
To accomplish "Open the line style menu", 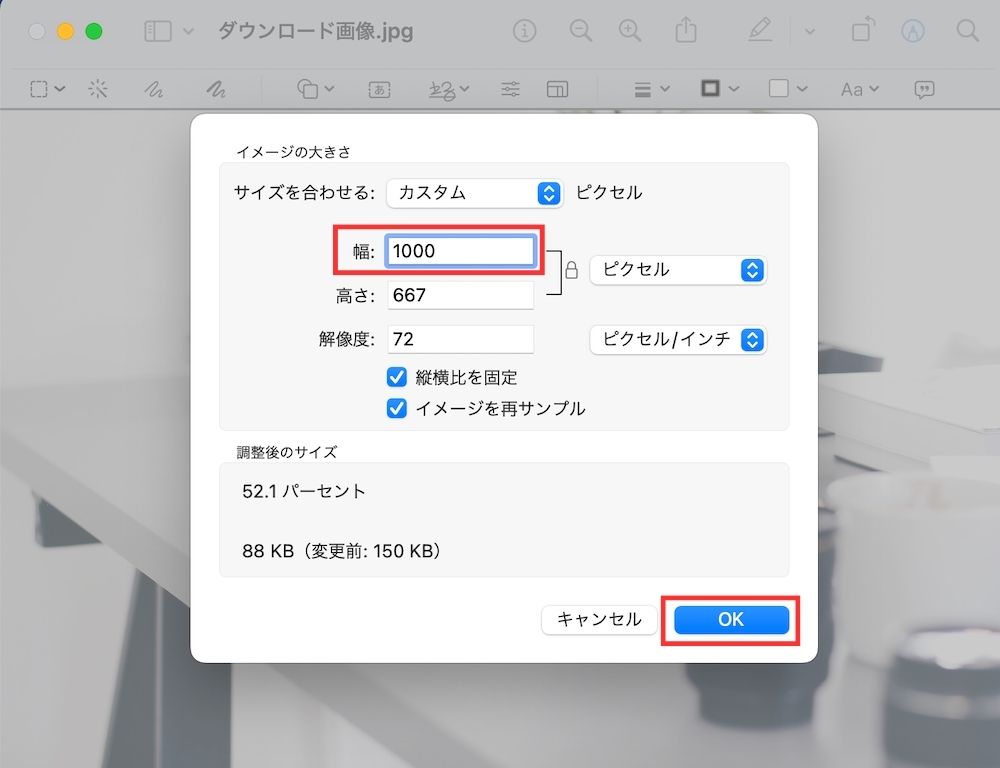I will [x=652, y=89].
